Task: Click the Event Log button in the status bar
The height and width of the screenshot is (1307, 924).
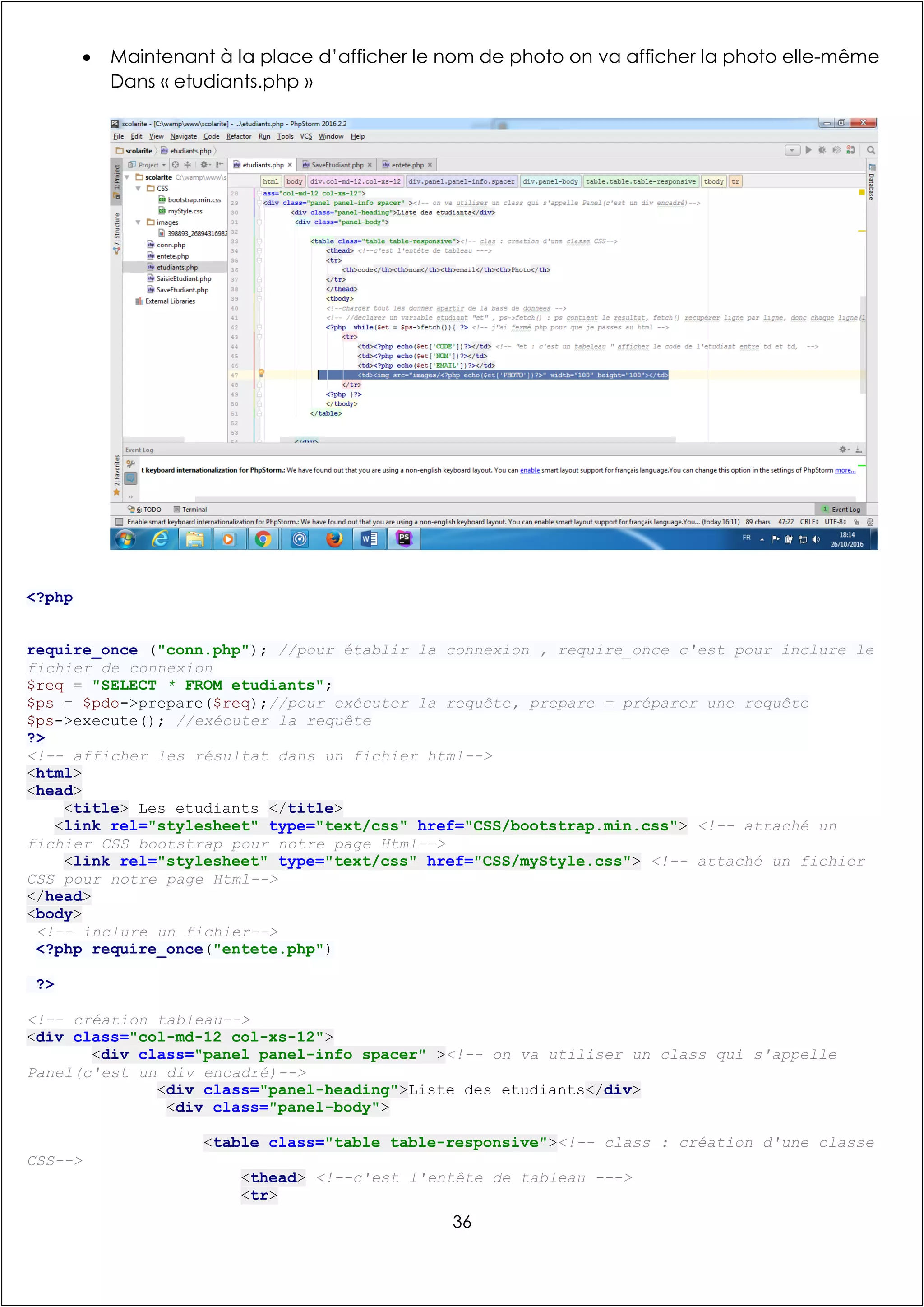Action: pos(841,510)
